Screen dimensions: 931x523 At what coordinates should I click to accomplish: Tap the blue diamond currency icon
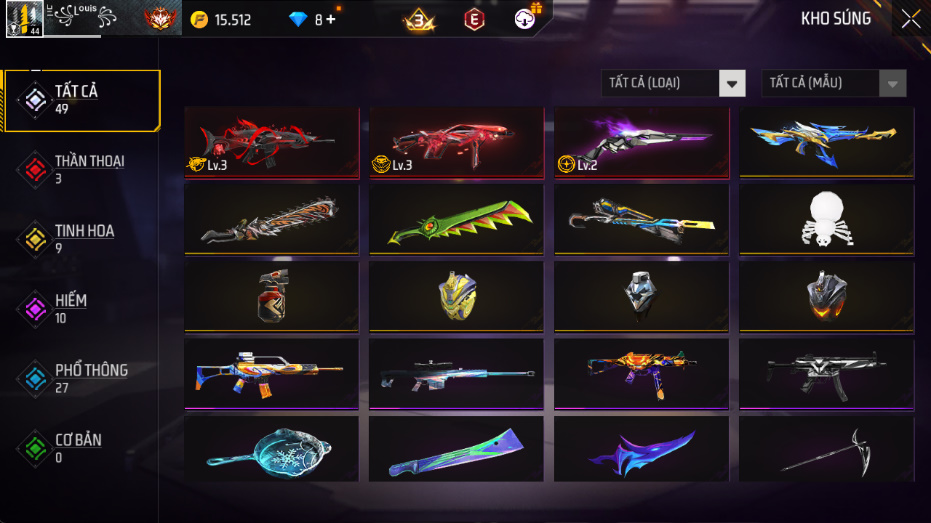tap(297, 20)
